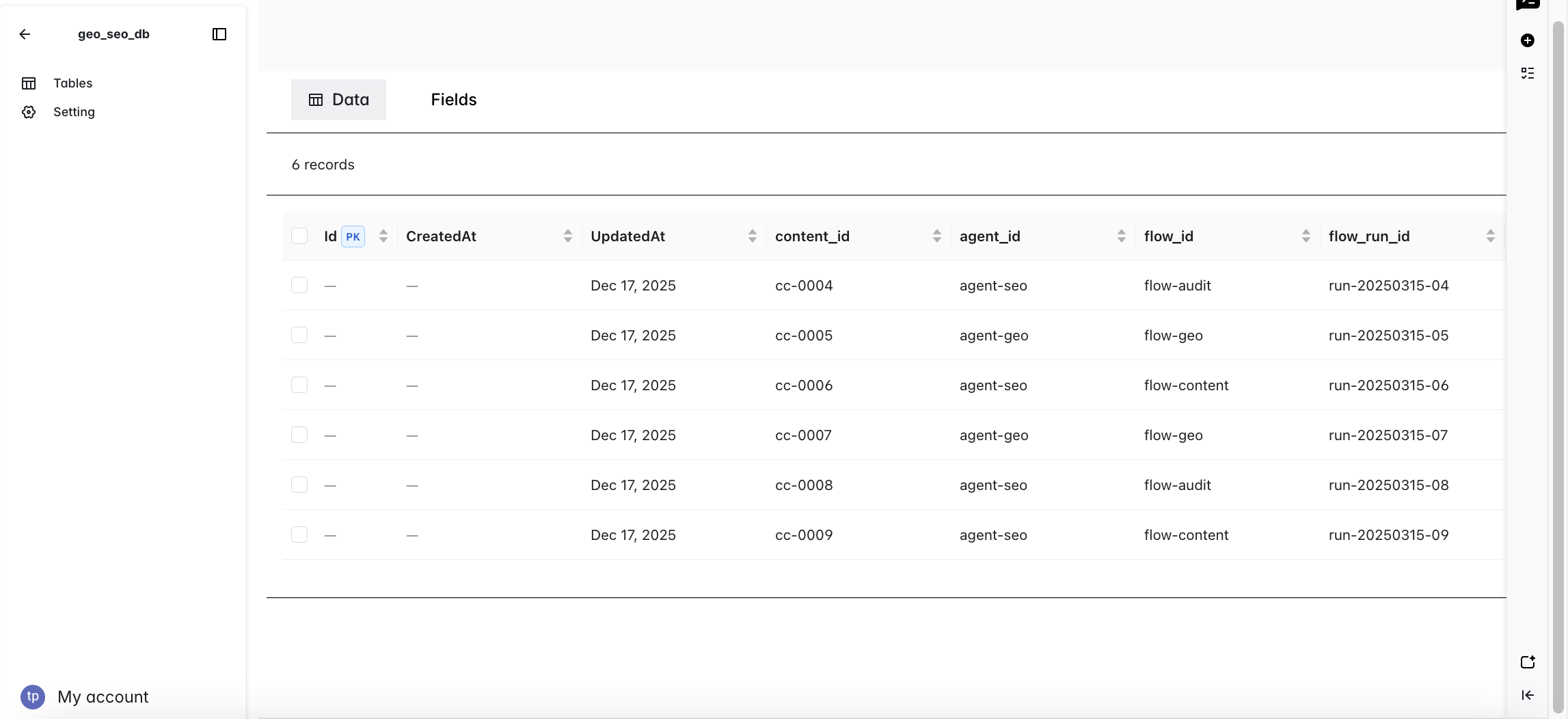Click the run-20250315-06 cell
The width and height of the screenshot is (1568, 719).
tap(1388, 385)
